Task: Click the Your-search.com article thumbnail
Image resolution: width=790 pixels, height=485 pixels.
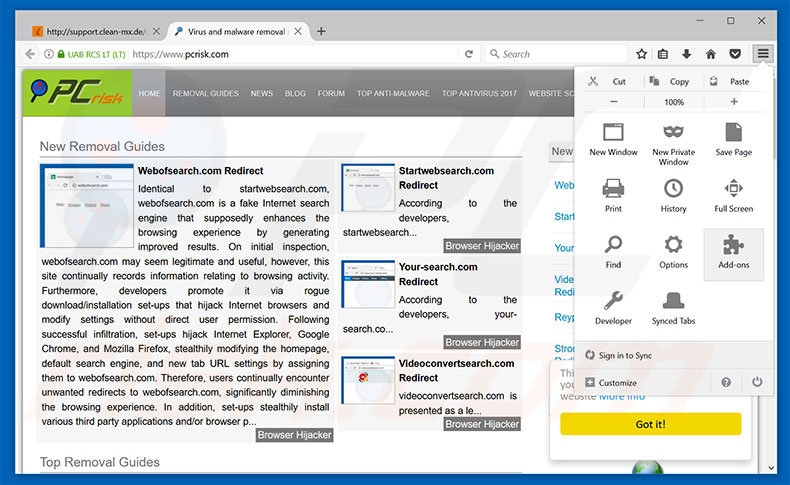Action: click(368, 284)
